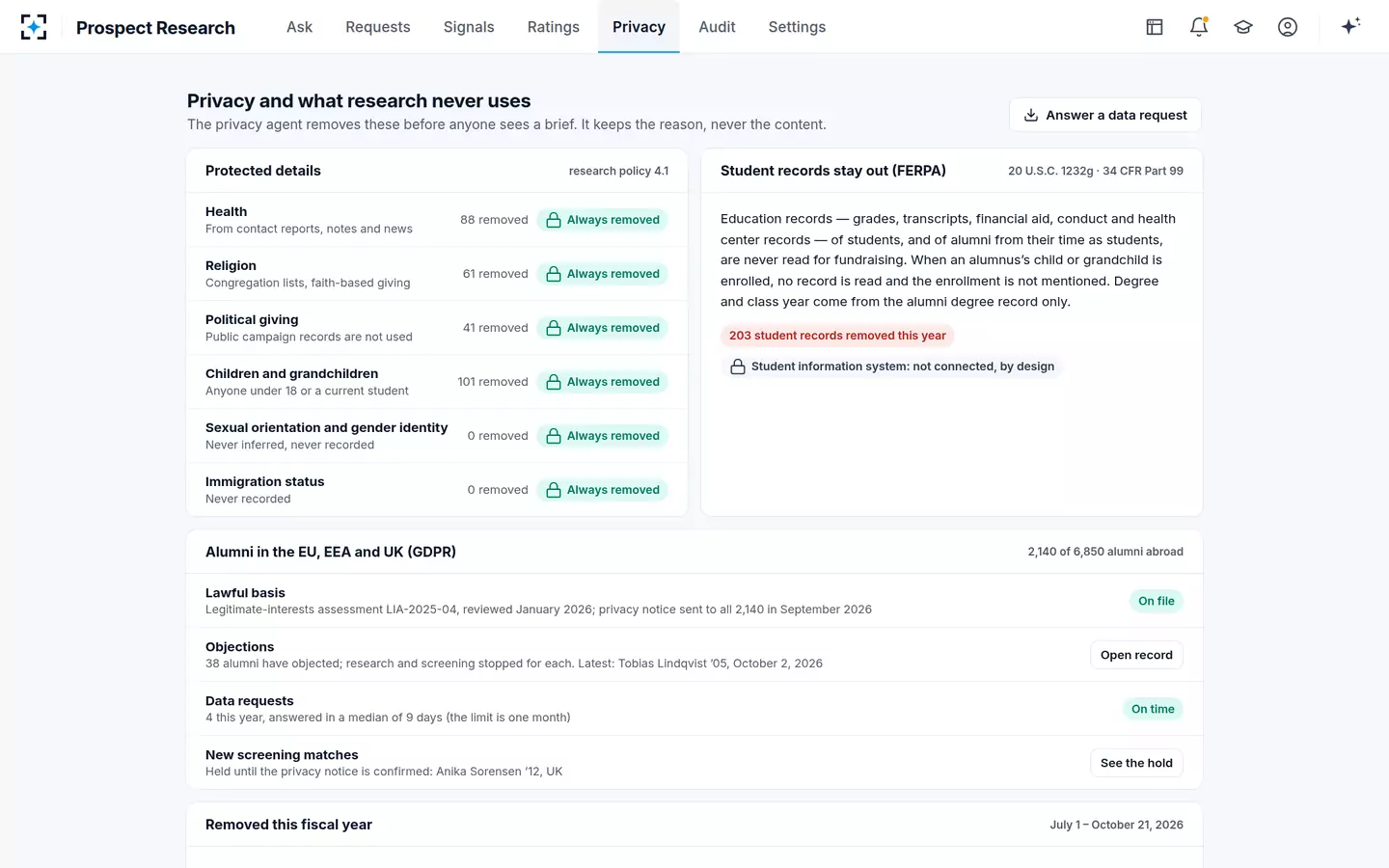The height and width of the screenshot is (868, 1389).
Task: Open record for Objections
Action: tap(1136, 655)
